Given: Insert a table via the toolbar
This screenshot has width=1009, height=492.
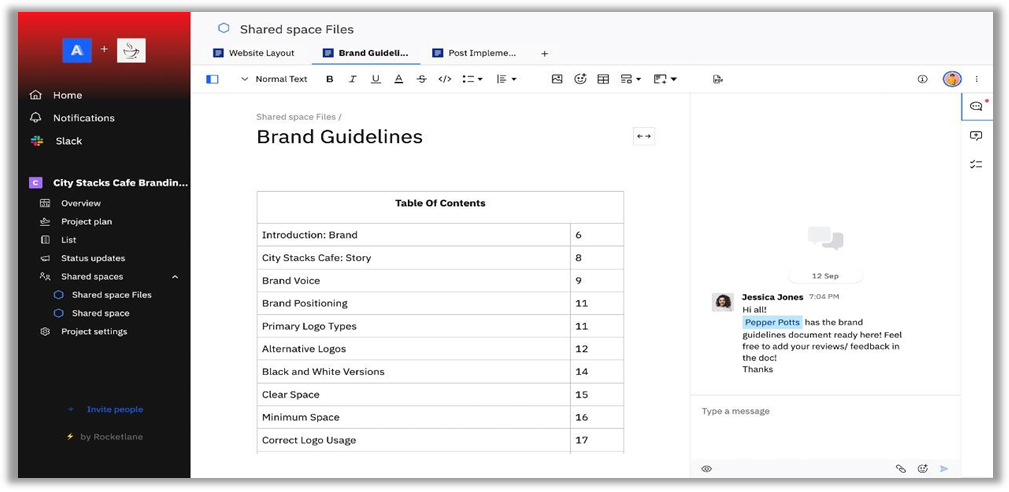Looking at the screenshot, I should (603, 79).
